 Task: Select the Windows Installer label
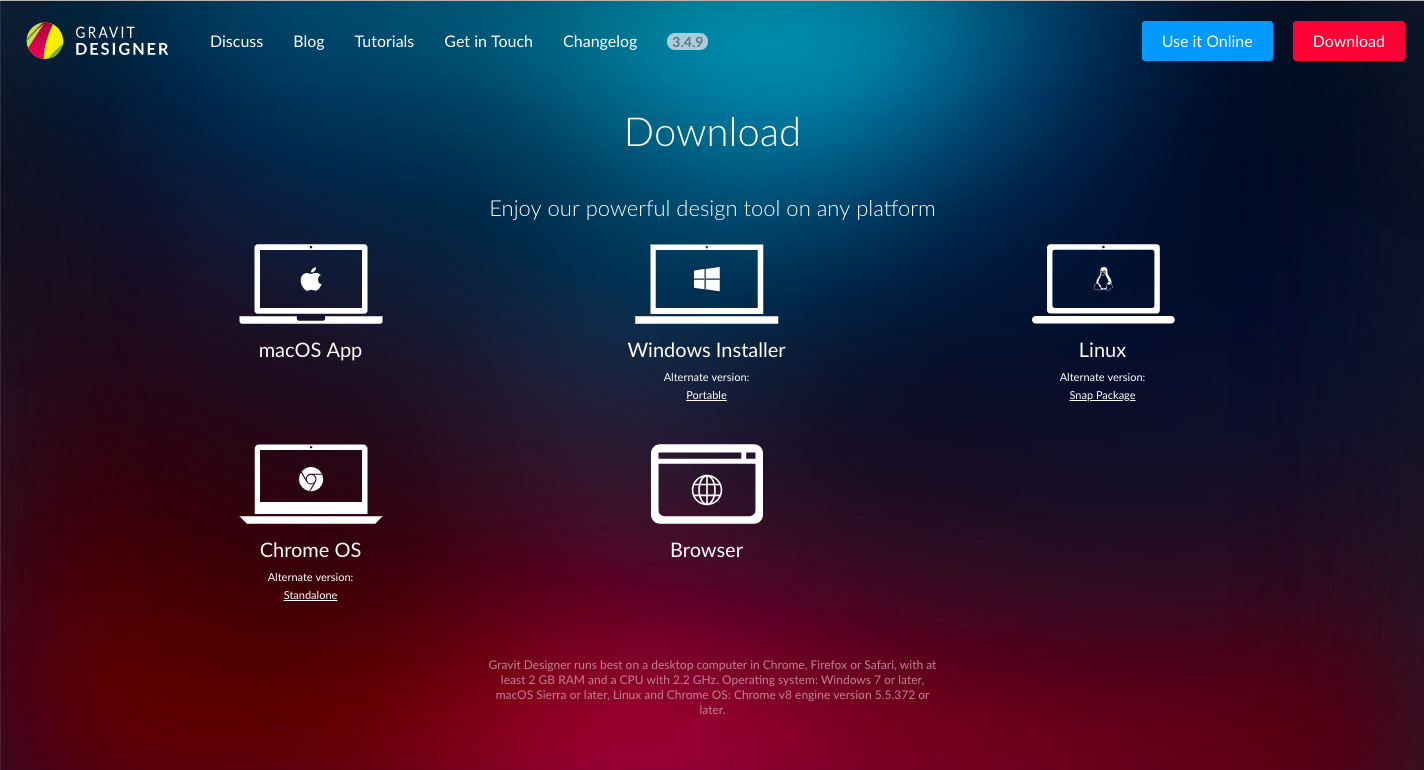[x=707, y=350]
